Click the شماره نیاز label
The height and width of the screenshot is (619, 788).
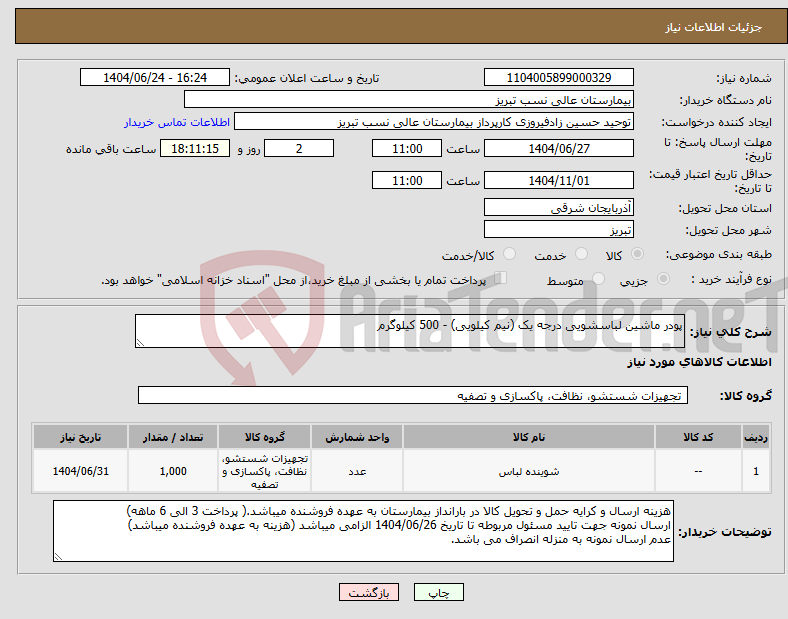pos(744,78)
